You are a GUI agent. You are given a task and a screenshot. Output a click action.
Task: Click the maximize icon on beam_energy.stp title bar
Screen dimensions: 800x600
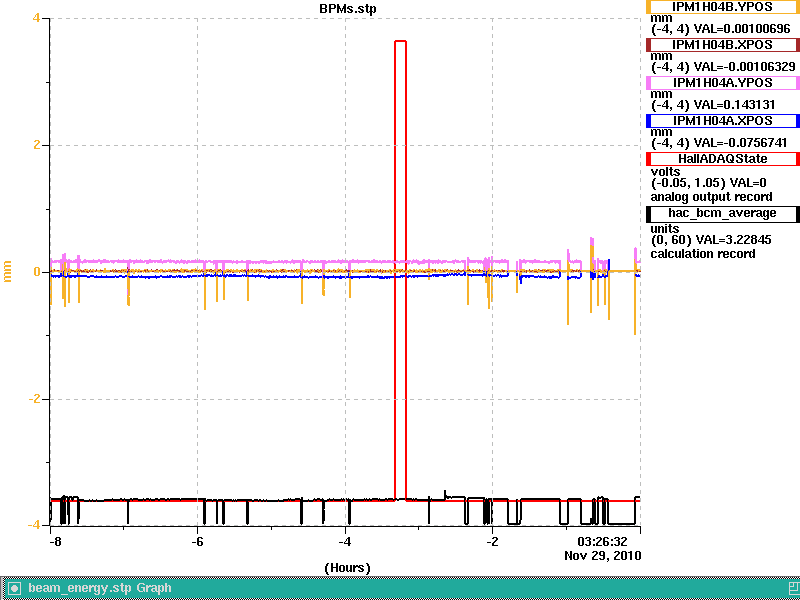(794, 589)
